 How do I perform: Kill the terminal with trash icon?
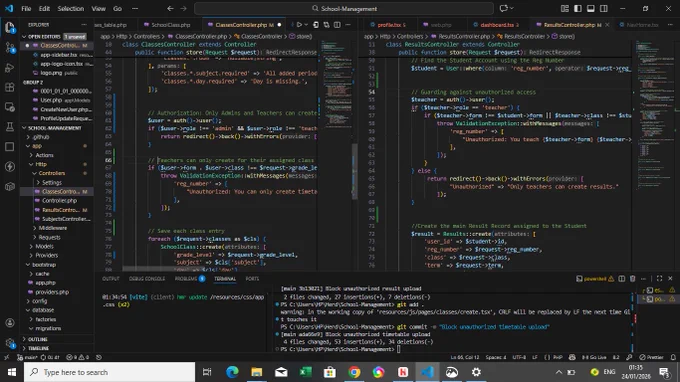(632, 278)
